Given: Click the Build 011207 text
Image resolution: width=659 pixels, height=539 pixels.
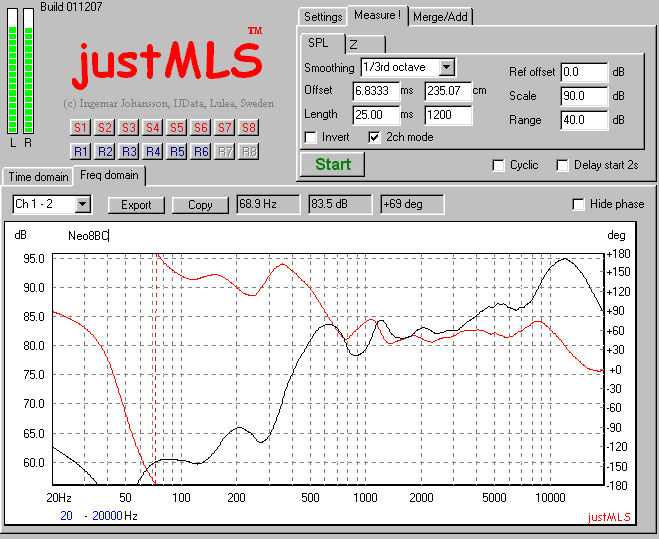Looking at the screenshot, I should 71,7.
